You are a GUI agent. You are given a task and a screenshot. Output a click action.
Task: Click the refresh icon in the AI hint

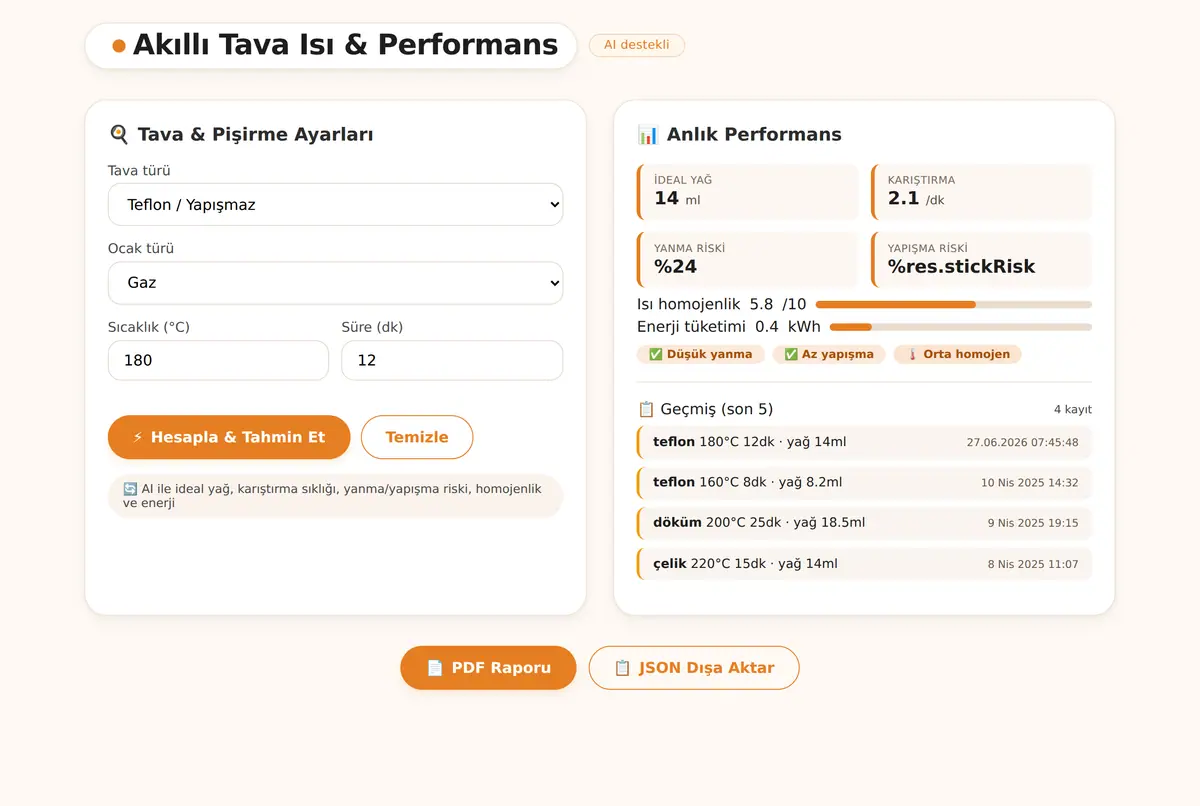(130, 489)
